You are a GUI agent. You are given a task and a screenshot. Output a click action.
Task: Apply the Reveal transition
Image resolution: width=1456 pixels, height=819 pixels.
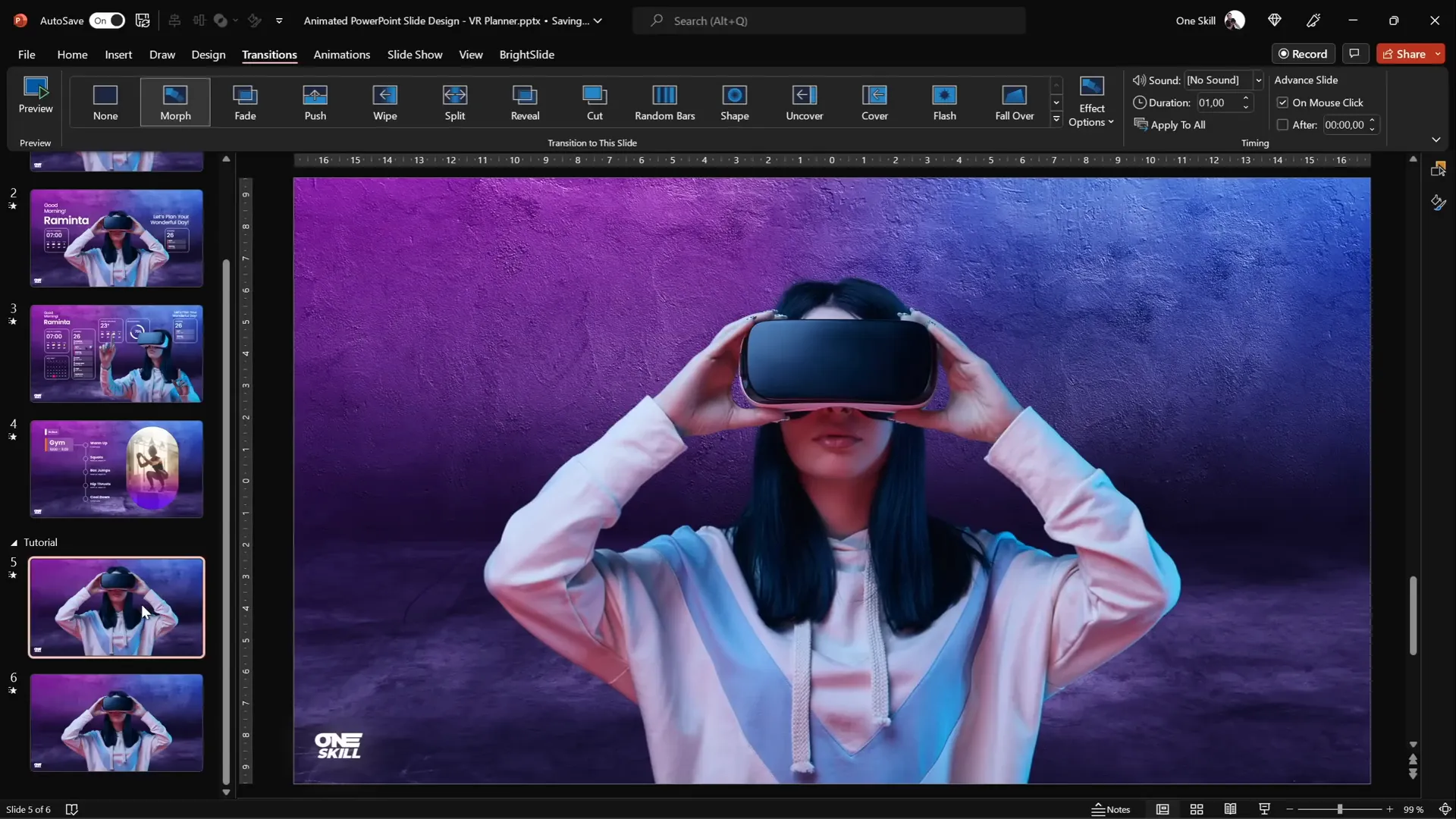coord(525,102)
